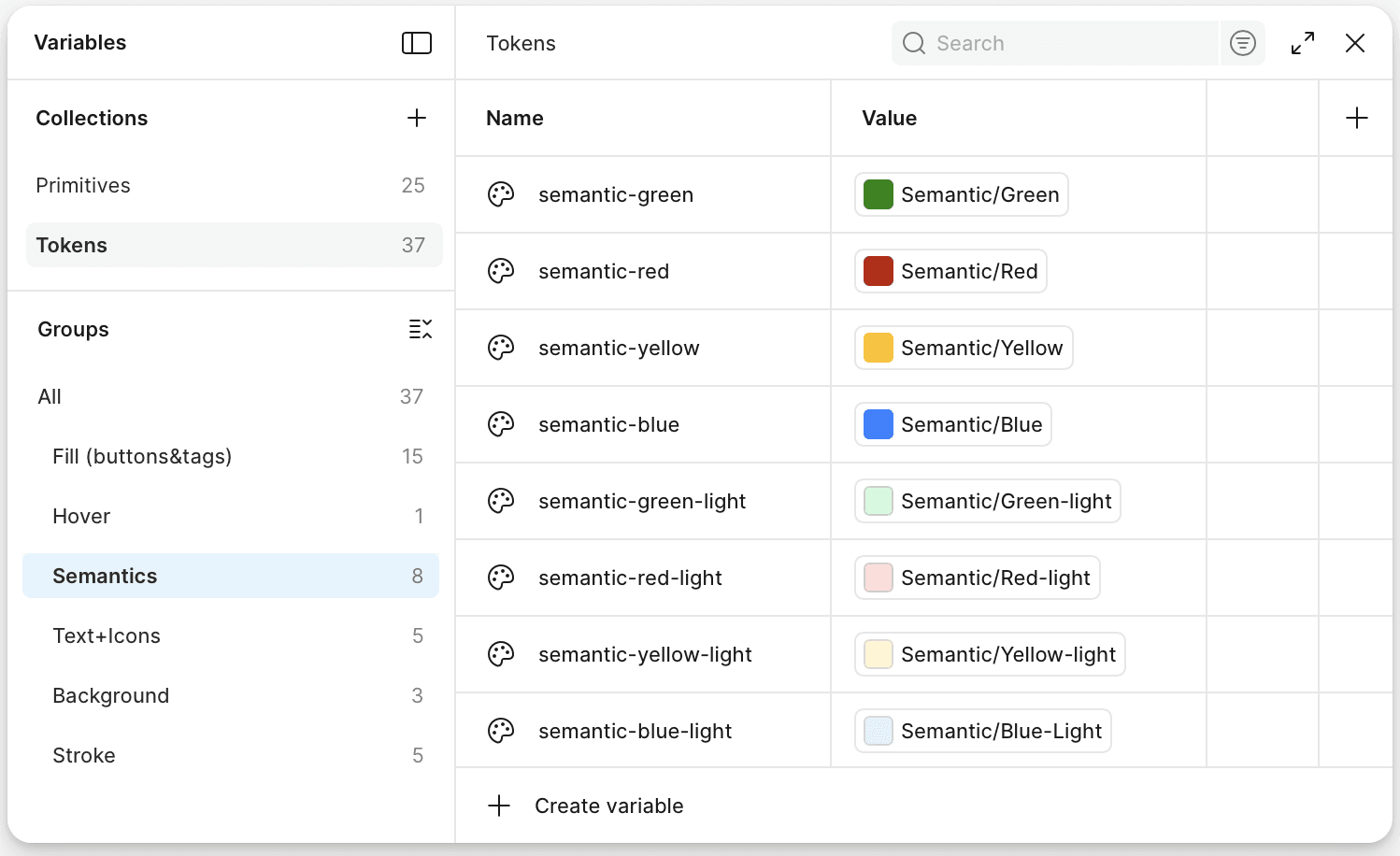Click the Semantic/Yellow color swatch
The image size is (1400, 856).
coord(879,348)
